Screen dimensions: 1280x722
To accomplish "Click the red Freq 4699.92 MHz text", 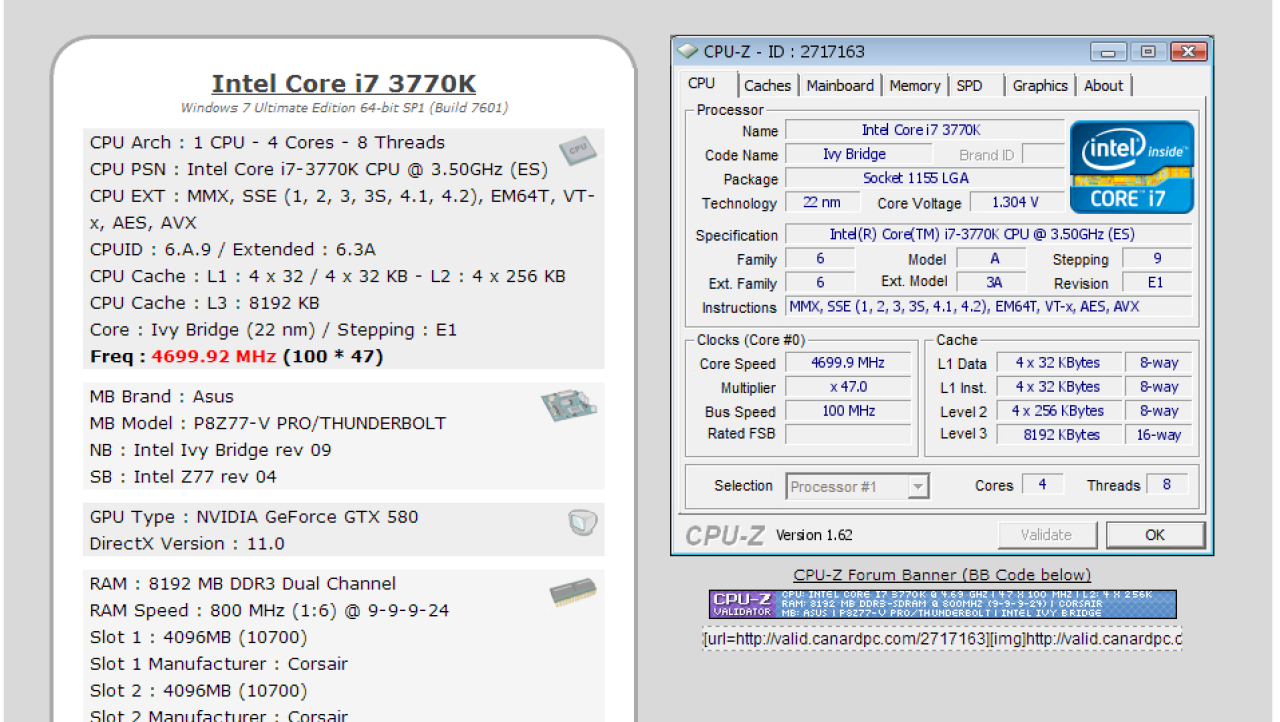I will point(213,356).
